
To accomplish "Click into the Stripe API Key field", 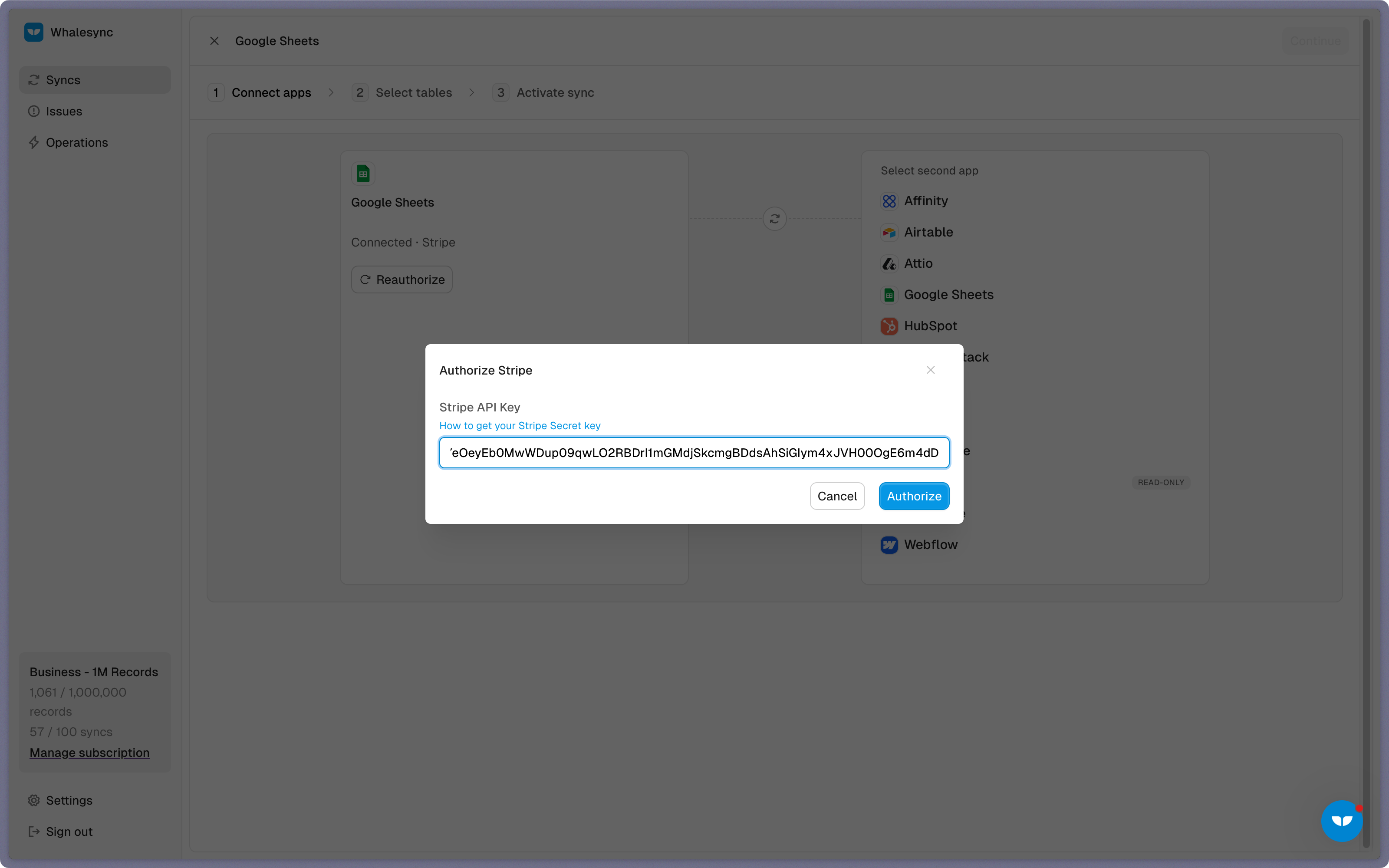I will pyautogui.click(x=694, y=453).
